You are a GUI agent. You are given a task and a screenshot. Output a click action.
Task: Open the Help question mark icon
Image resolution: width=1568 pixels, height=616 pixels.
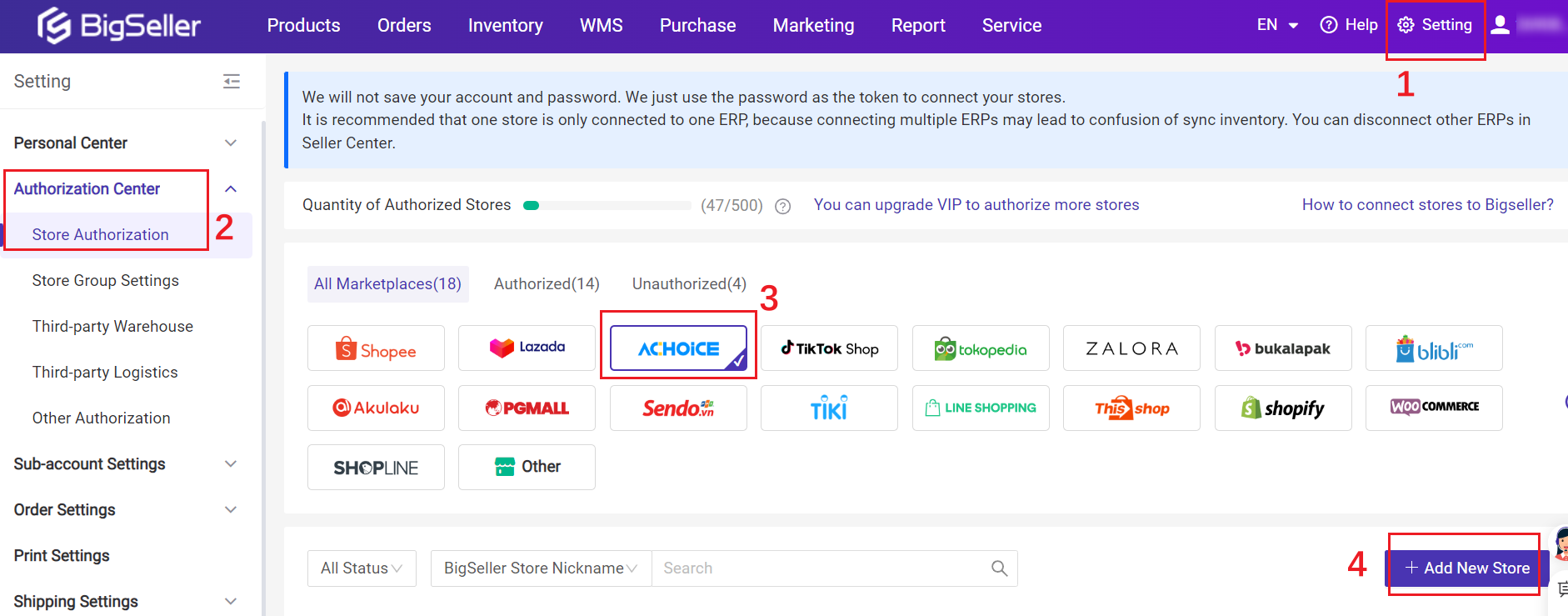tap(1329, 25)
